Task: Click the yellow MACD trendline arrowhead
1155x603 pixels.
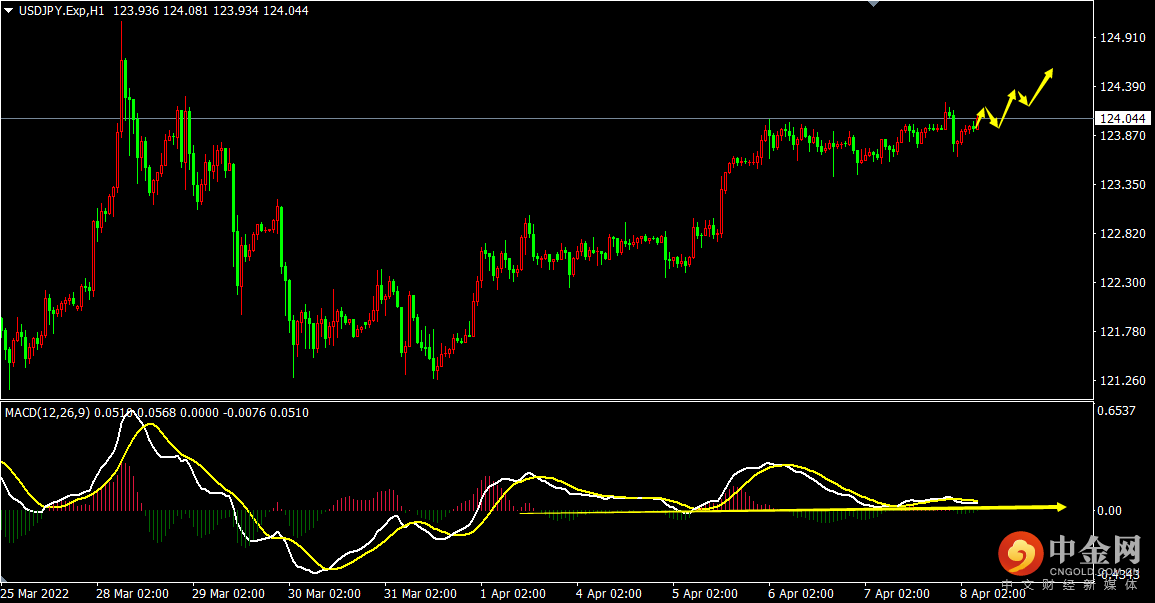Action: tap(1061, 507)
